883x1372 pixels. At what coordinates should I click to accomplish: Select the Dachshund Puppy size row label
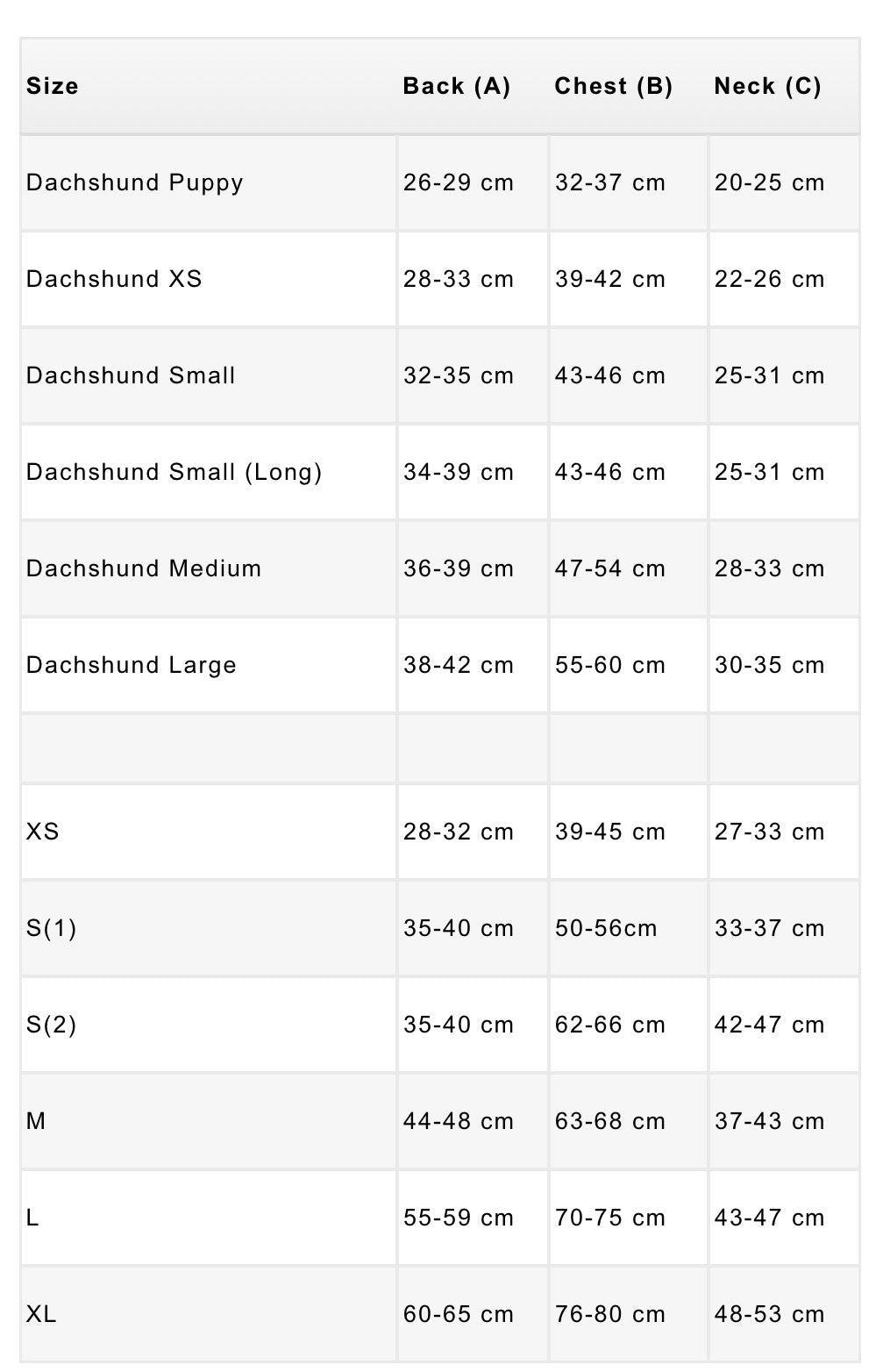[134, 182]
